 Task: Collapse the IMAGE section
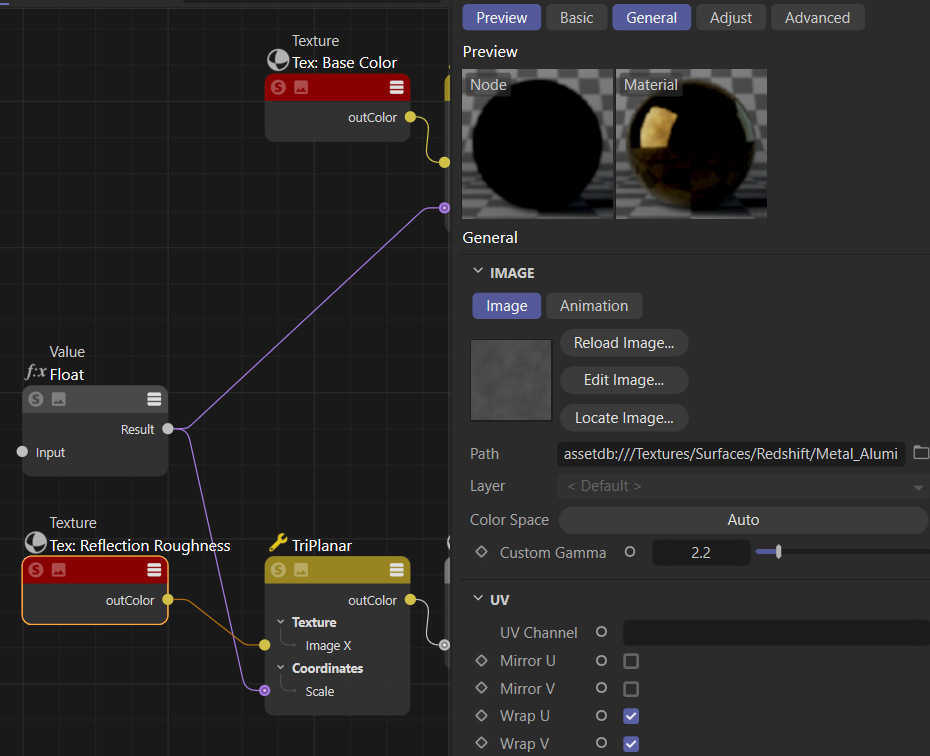tap(477, 273)
